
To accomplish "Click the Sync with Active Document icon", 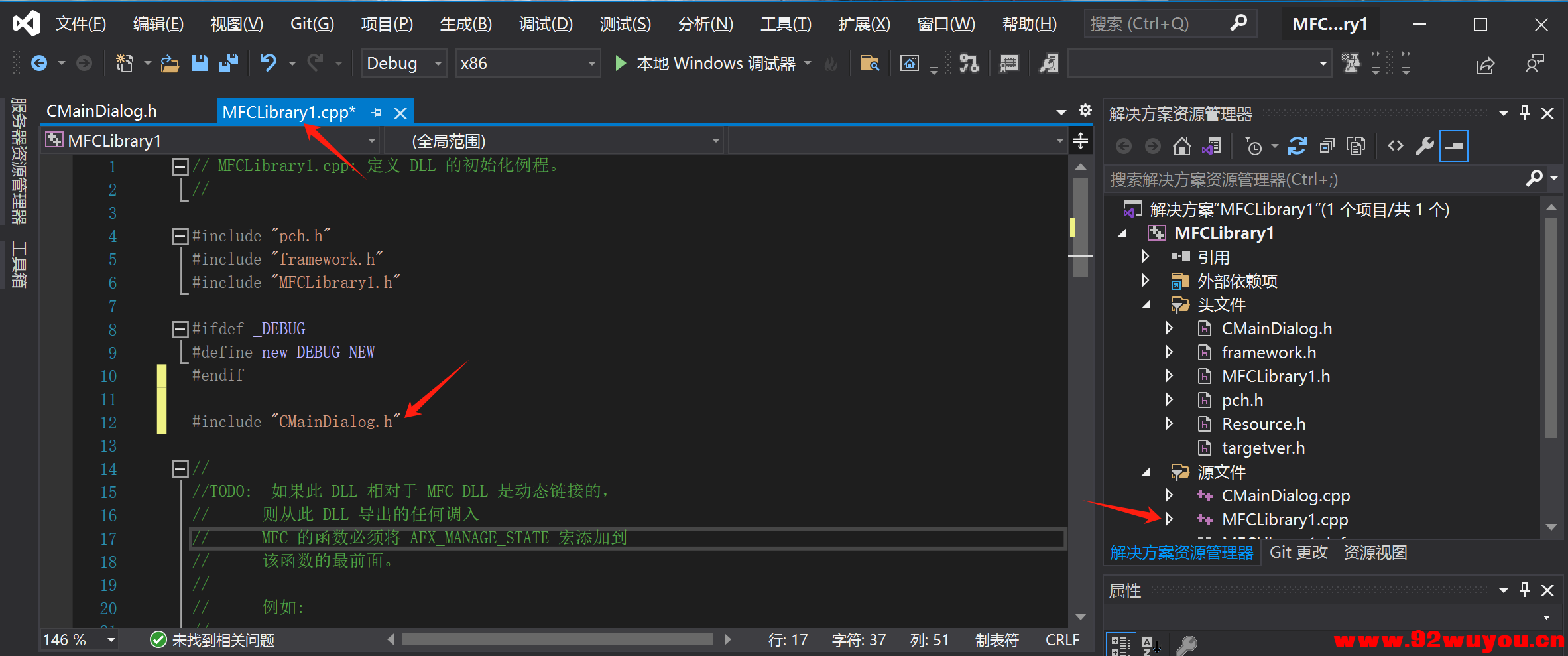I will click(x=1212, y=145).
